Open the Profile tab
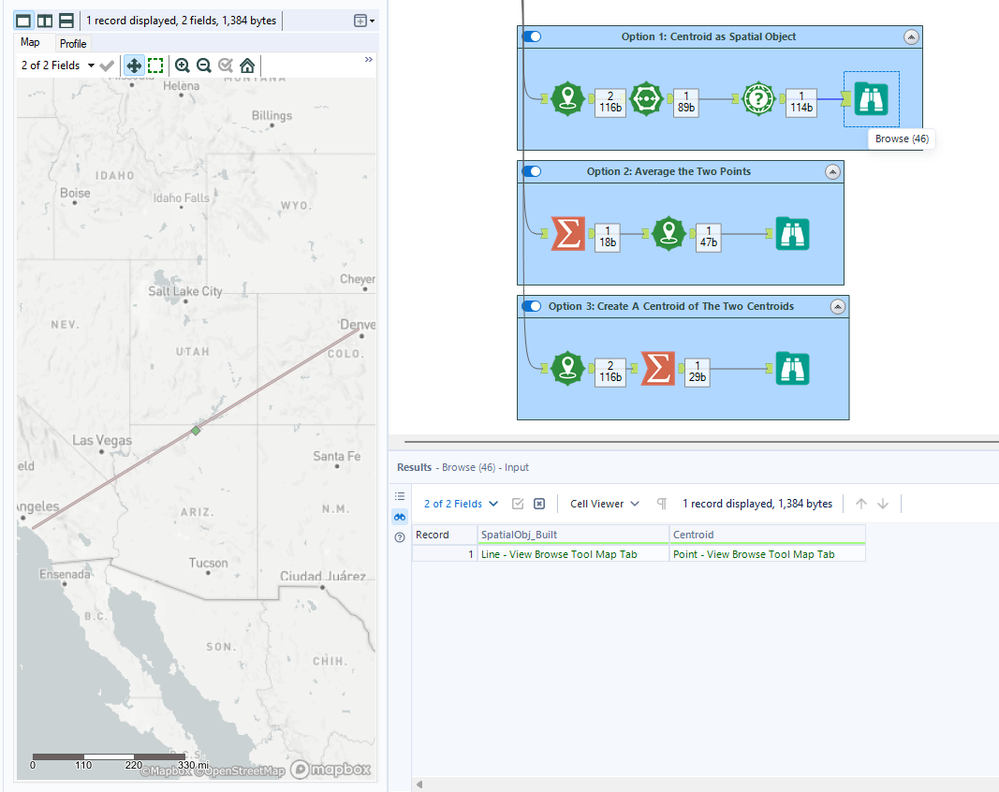The width and height of the screenshot is (999, 792). (73, 43)
